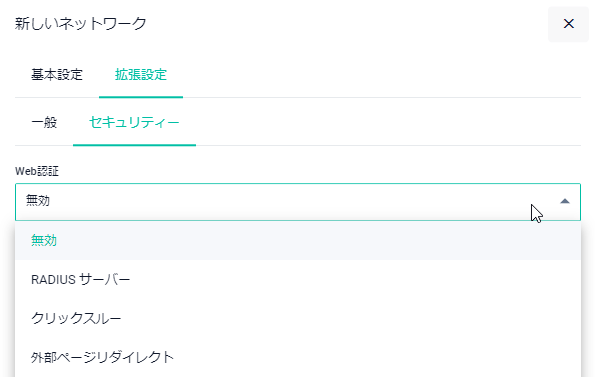Pick the クリックスルー option
The height and width of the screenshot is (377, 595).
pos(298,318)
